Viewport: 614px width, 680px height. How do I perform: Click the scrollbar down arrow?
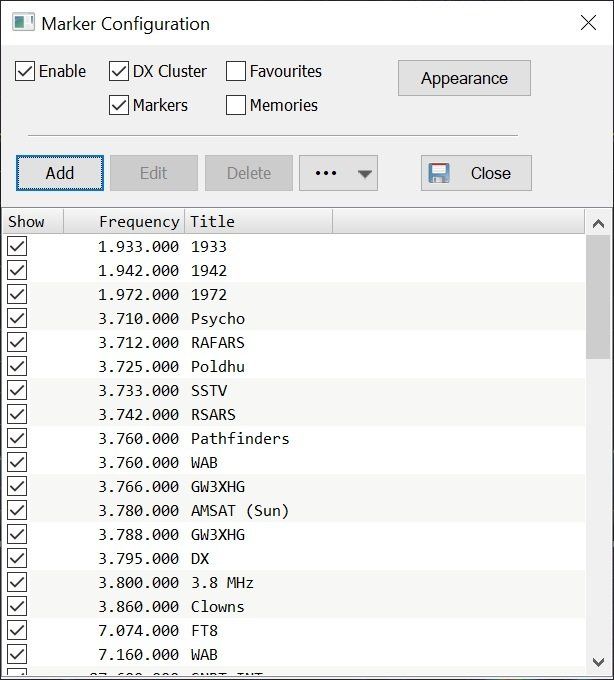pos(598,662)
